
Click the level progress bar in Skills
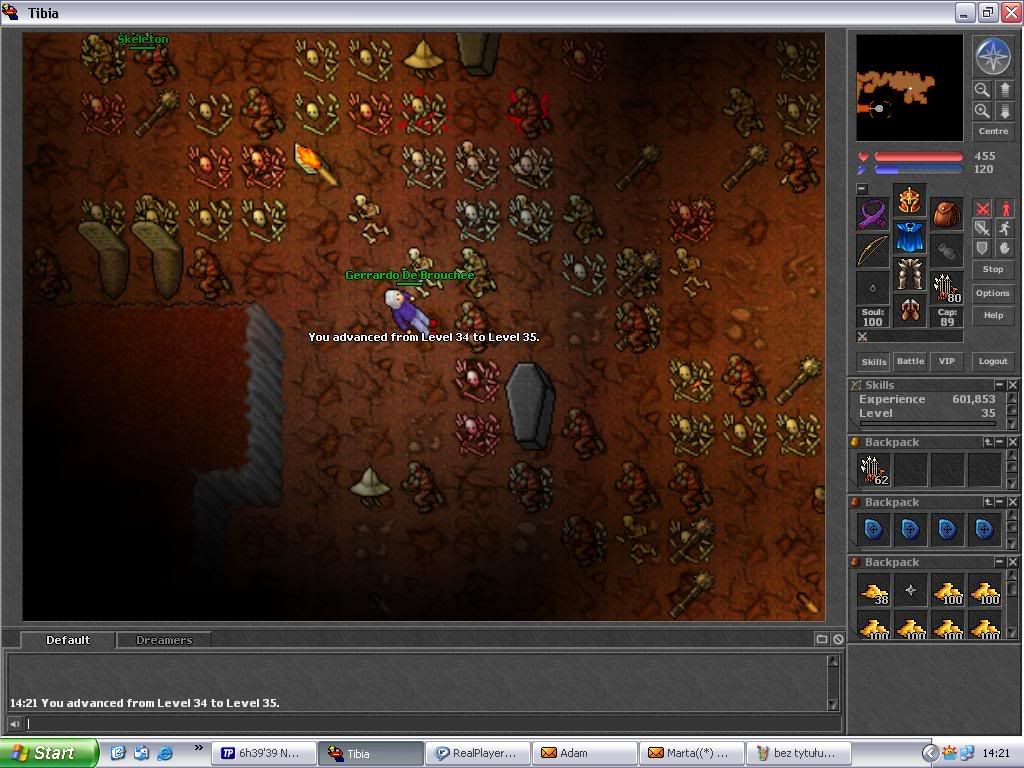click(x=928, y=423)
